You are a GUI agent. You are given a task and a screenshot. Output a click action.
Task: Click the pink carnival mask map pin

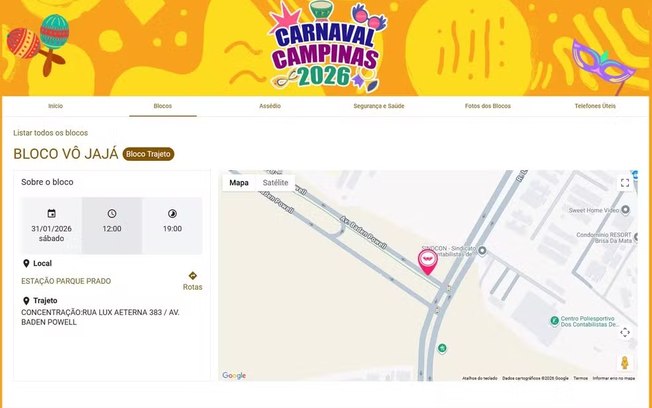(x=427, y=262)
